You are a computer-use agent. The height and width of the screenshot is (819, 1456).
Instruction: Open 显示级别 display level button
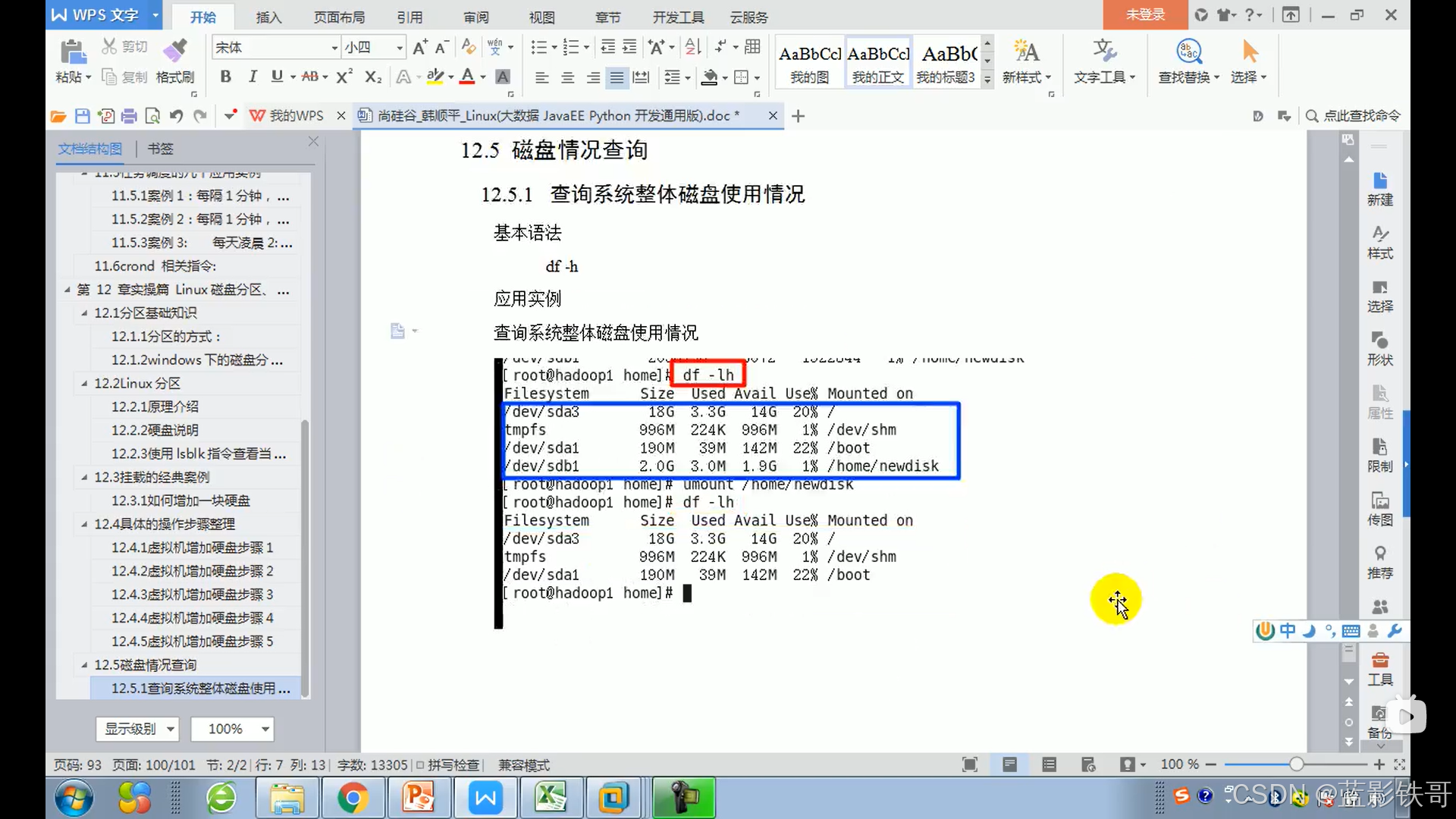point(136,729)
